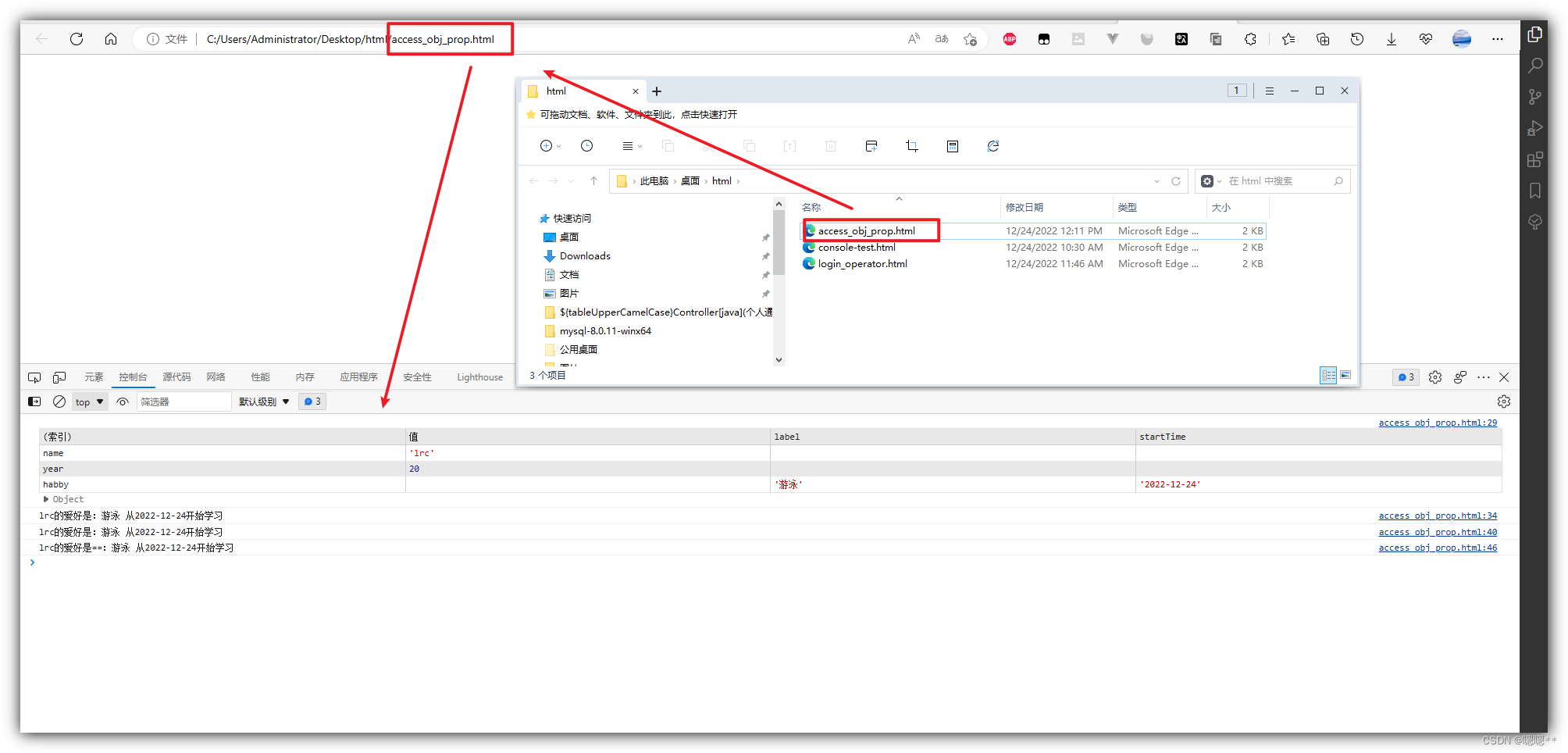Open the downloads icon in browser toolbar
The height and width of the screenshot is (753, 1568).
[1392, 39]
